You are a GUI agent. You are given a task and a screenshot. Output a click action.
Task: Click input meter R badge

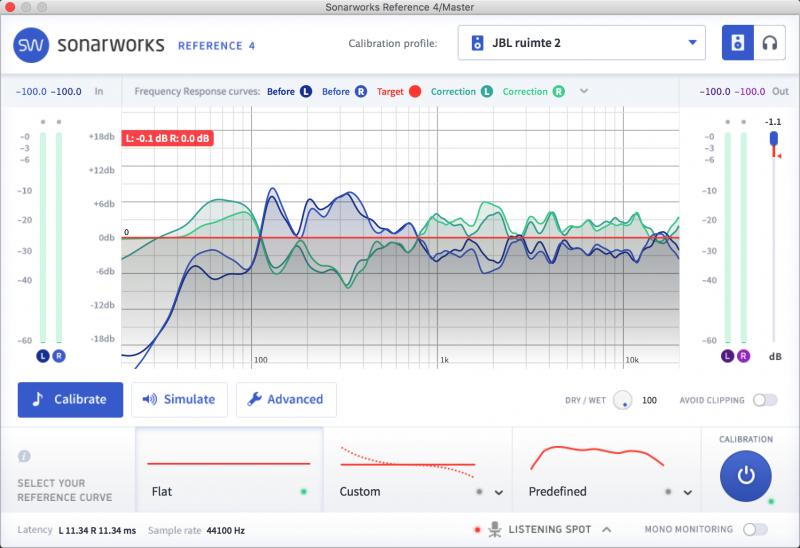pyautogui.click(x=59, y=356)
